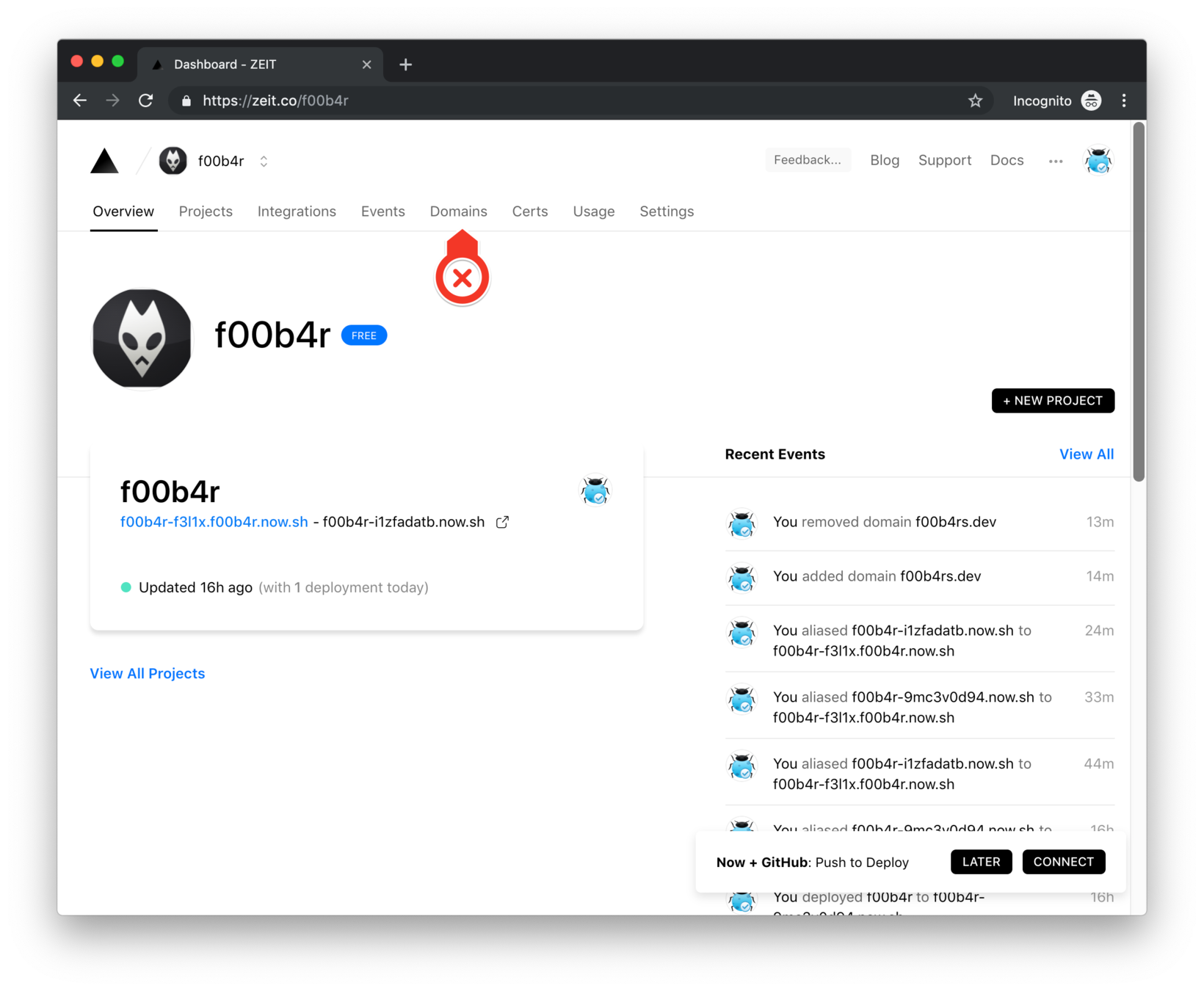1204x991 pixels.
Task: Go to the Blog link
Action: tap(885, 160)
